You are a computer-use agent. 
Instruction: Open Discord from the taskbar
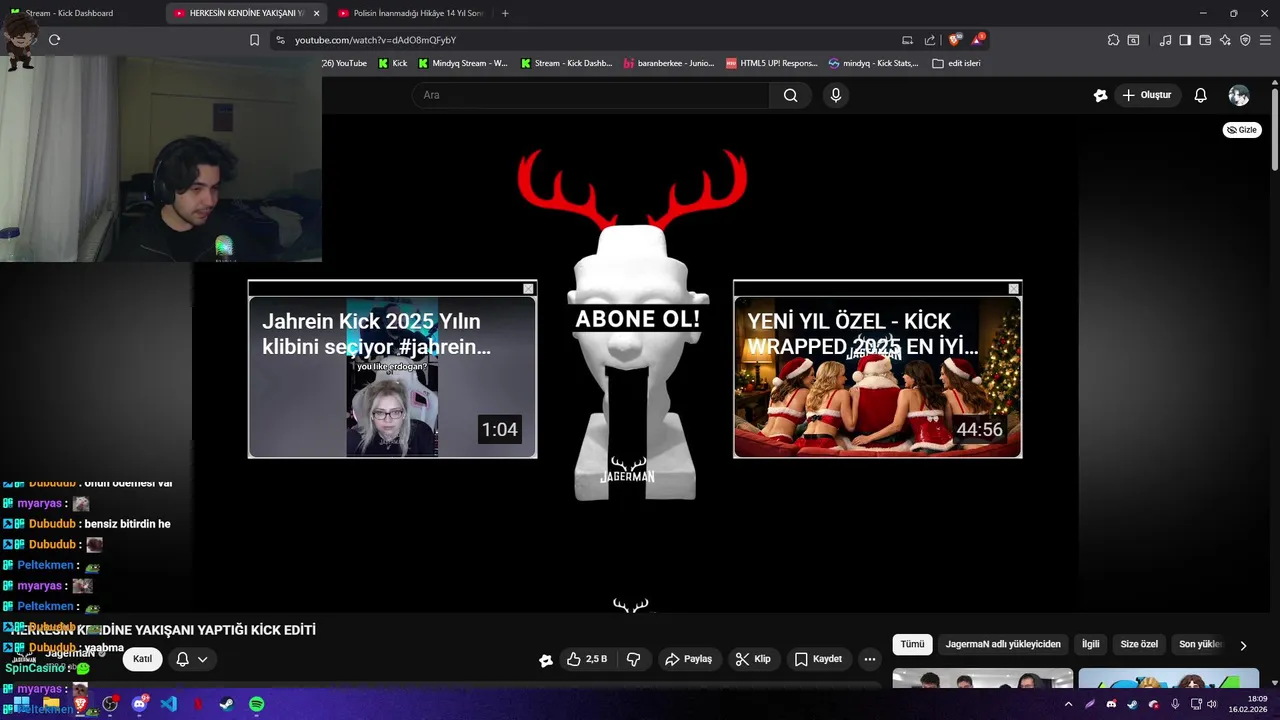click(x=140, y=704)
